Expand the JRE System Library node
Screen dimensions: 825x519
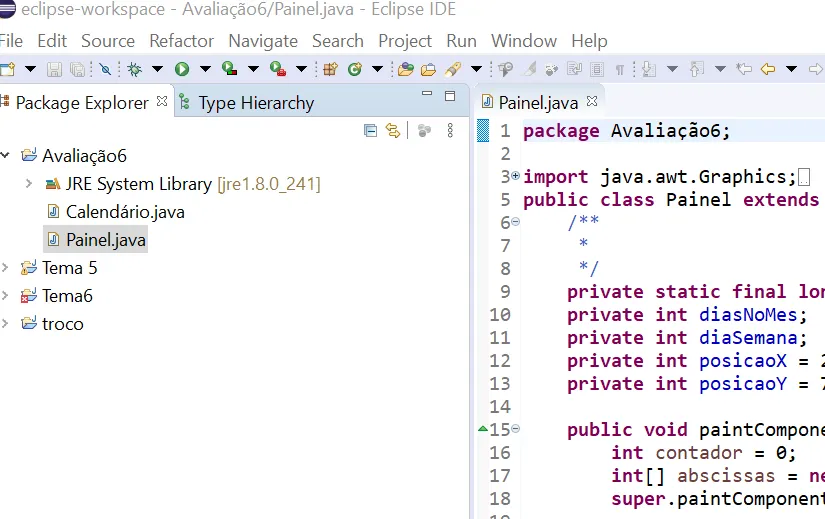pyautogui.click(x=28, y=184)
